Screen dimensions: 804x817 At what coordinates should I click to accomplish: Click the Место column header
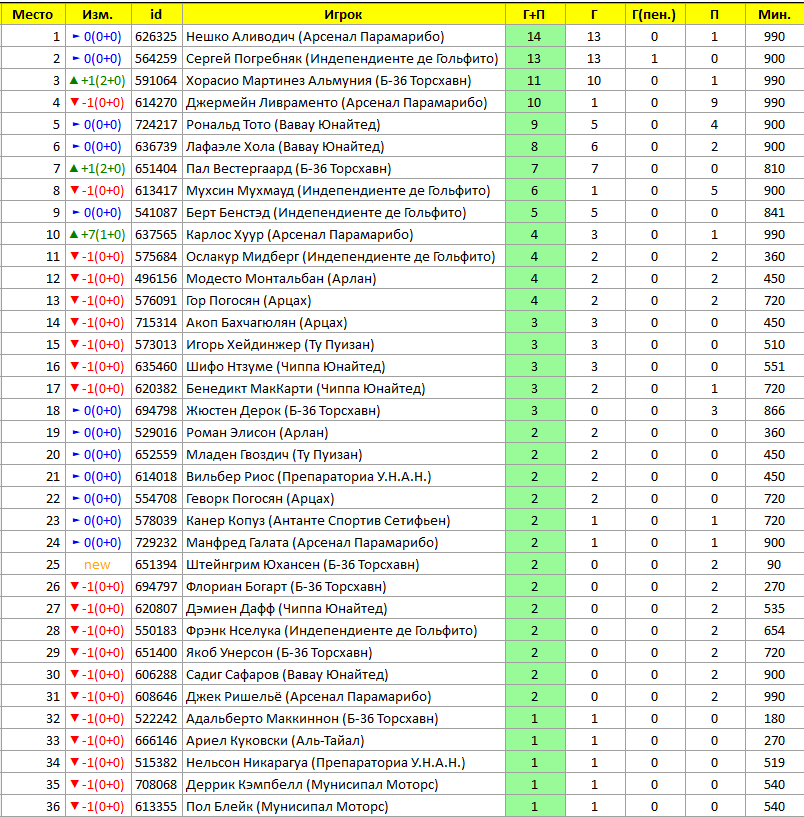[x=32, y=15]
